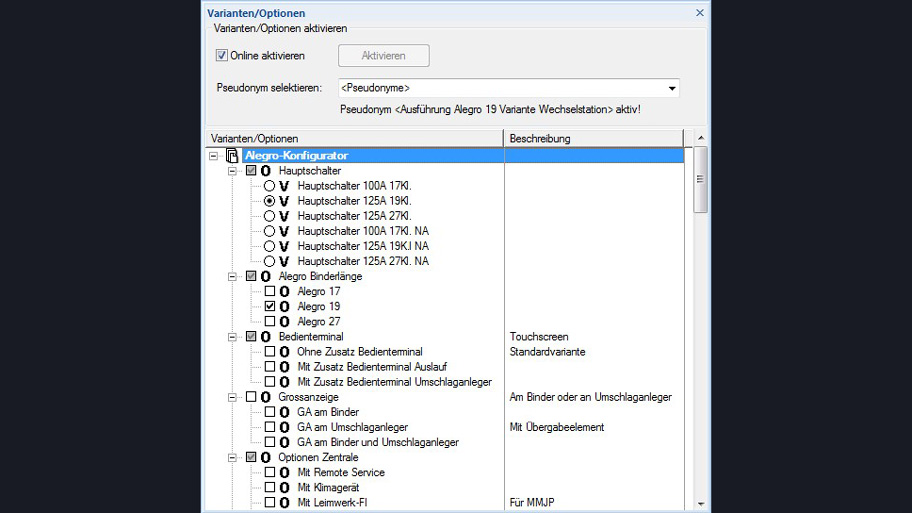The height and width of the screenshot is (513, 912).
Task: Click the O icon next to Grossanzeige
Action: pos(266,397)
